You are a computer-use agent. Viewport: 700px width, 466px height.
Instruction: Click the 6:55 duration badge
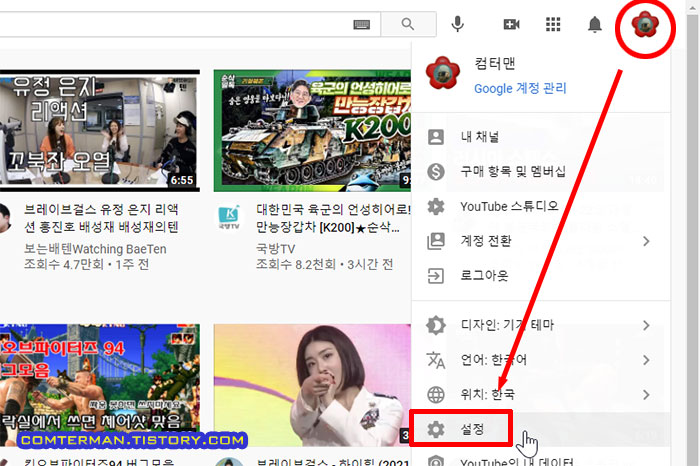[182, 180]
